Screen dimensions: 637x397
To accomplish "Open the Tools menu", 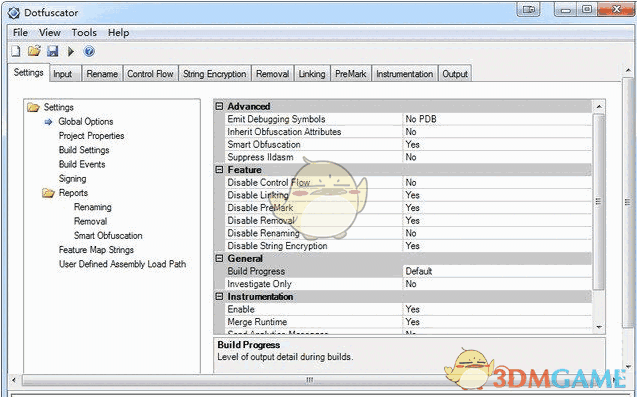I will tap(84, 33).
